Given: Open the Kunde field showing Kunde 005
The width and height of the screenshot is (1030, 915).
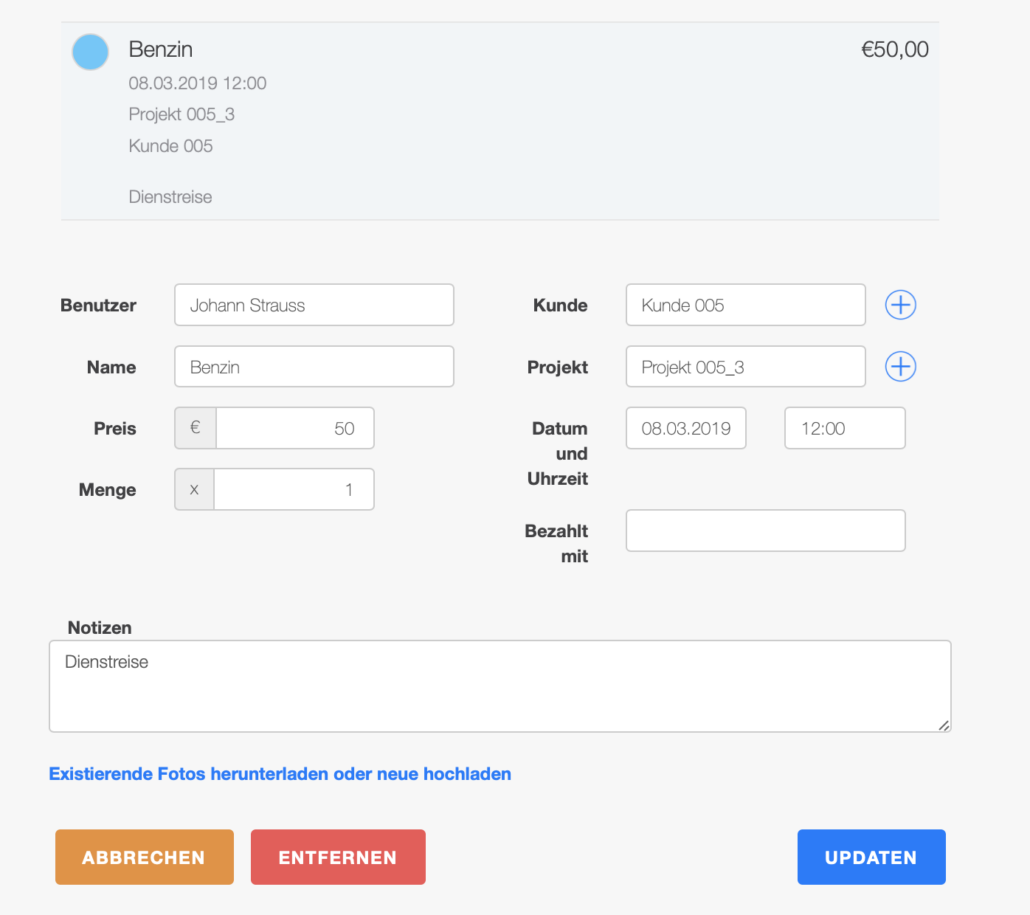Looking at the screenshot, I should (x=745, y=305).
